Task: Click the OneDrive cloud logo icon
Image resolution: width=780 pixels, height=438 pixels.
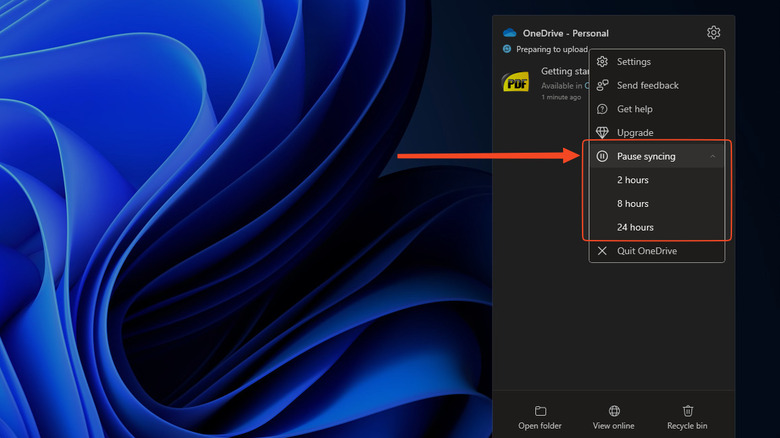Action: click(509, 33)
